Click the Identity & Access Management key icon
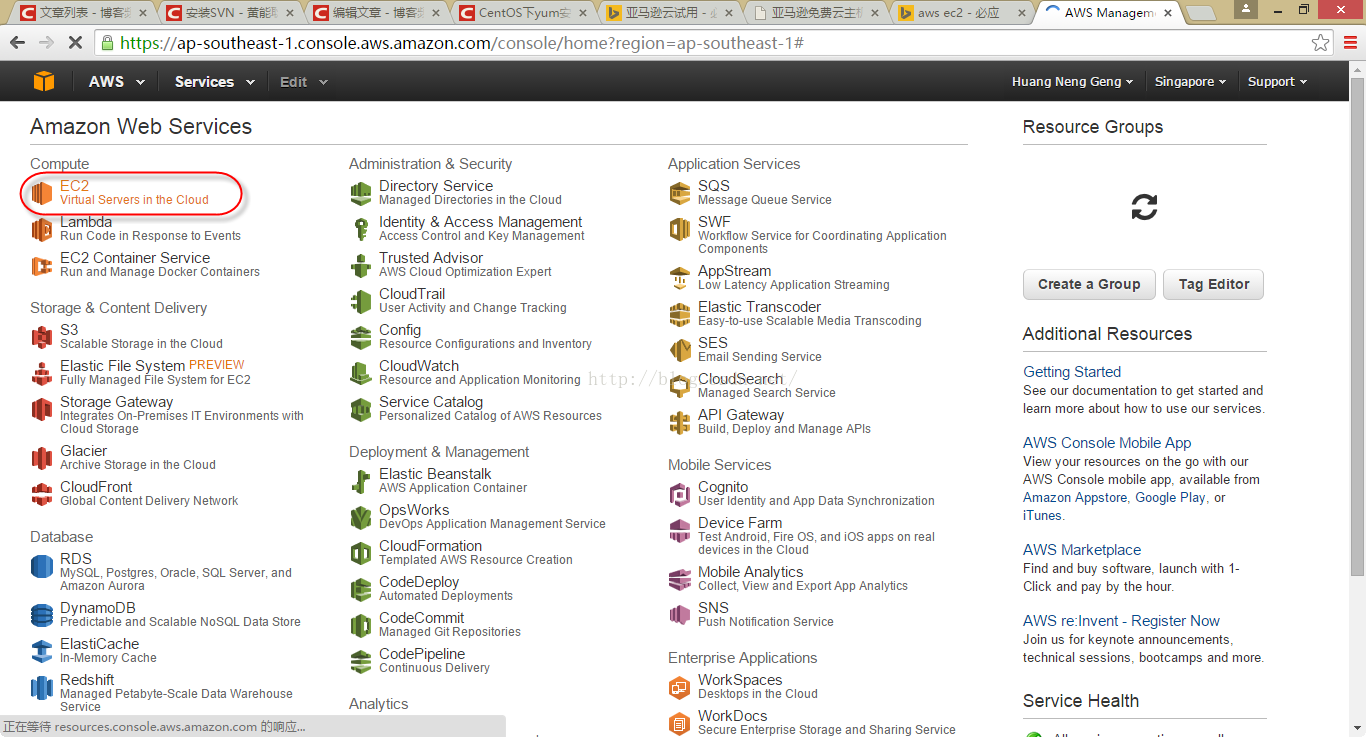The image size is (1366, 737). pos(361,229)
